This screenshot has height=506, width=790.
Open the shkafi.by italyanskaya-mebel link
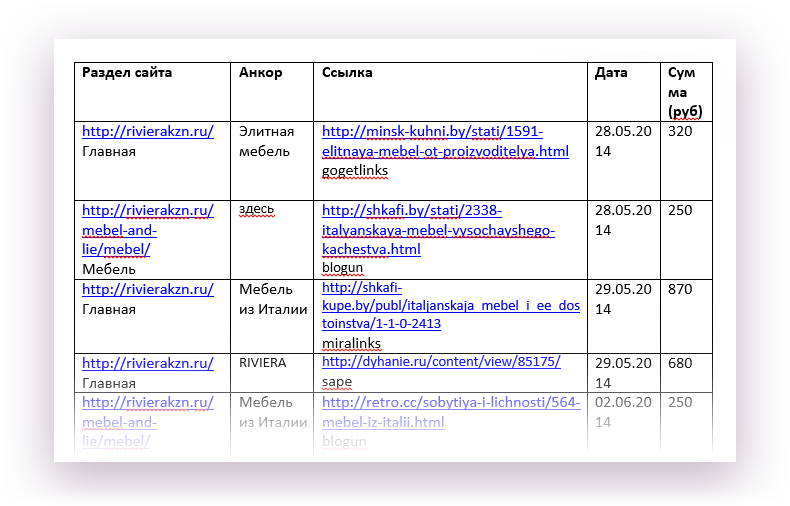click(438, 230)
